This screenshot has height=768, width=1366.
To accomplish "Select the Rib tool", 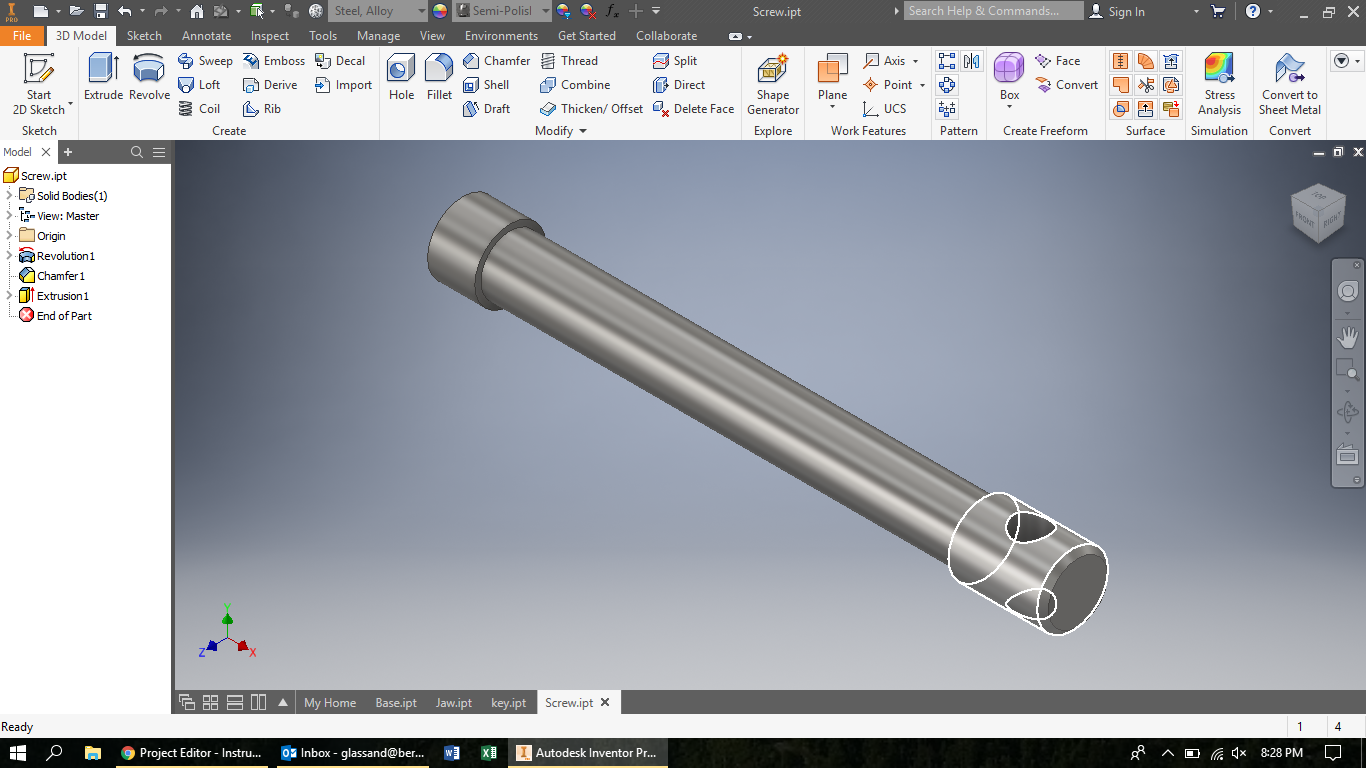I will point(262,109).
